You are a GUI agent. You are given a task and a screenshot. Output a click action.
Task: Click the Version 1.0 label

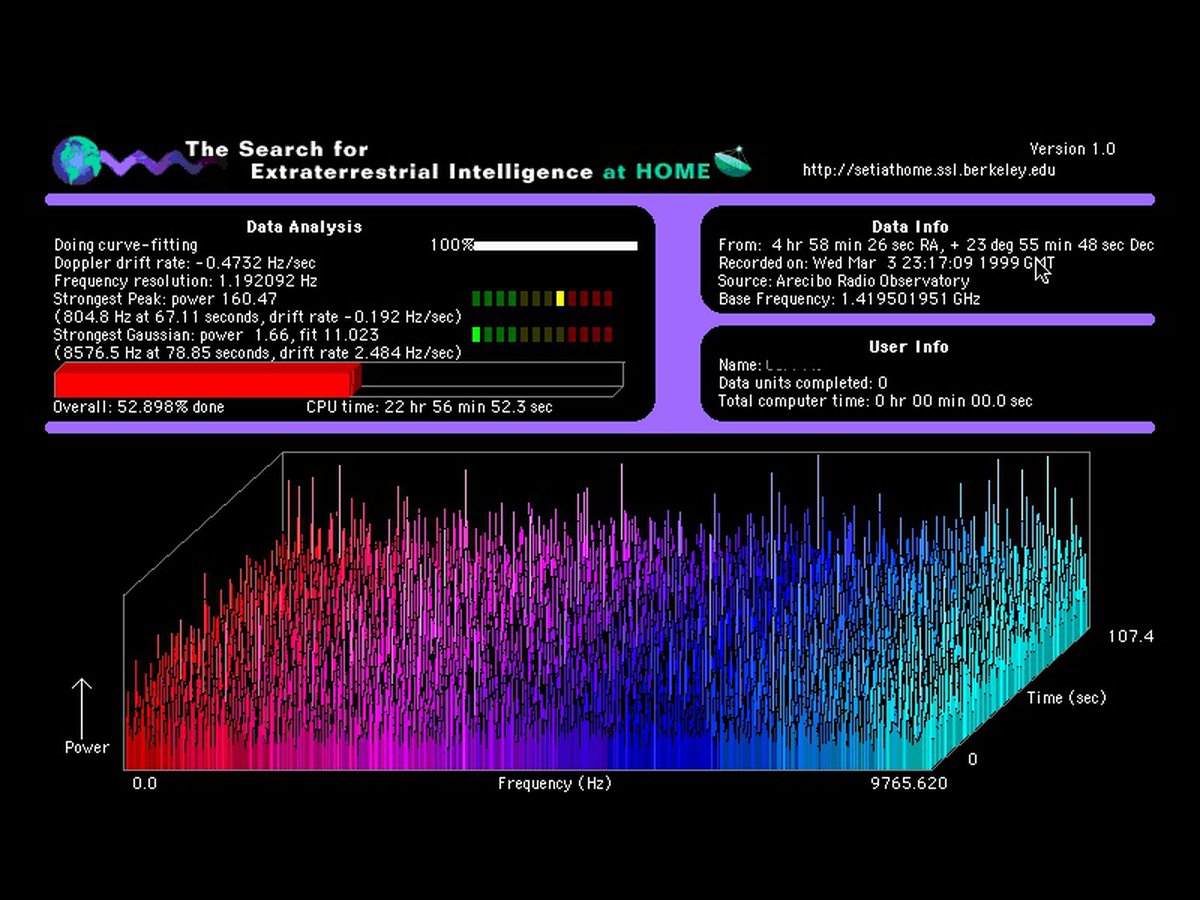[x=1072, y=149]
